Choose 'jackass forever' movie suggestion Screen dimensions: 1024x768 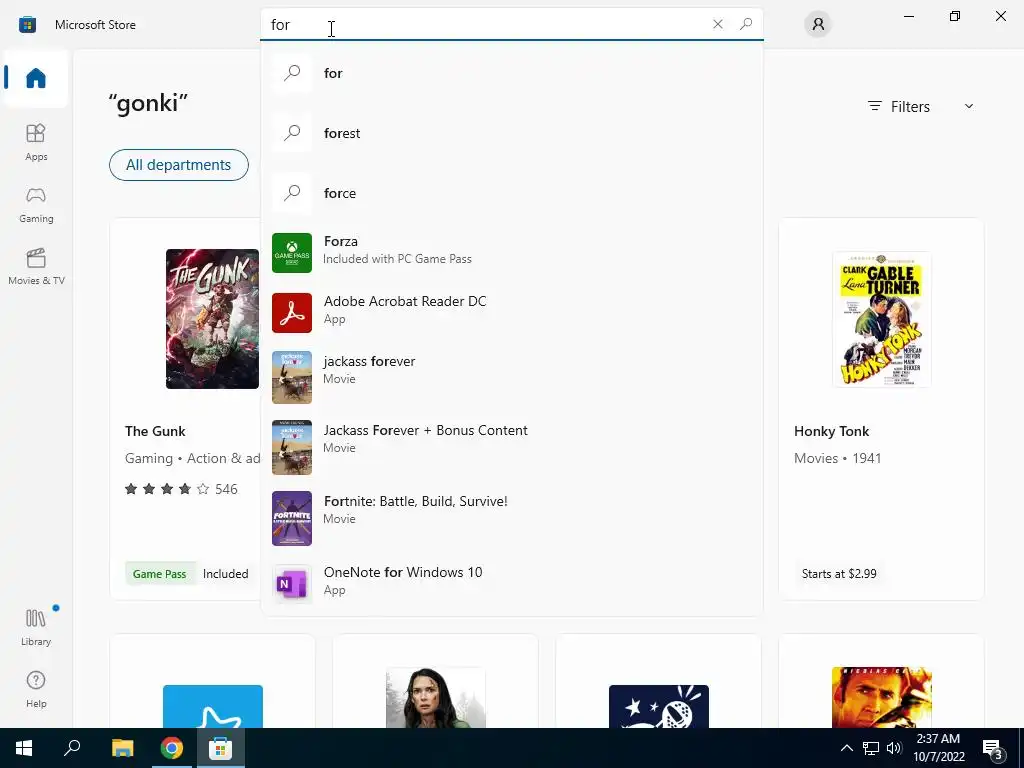point(511,377)
